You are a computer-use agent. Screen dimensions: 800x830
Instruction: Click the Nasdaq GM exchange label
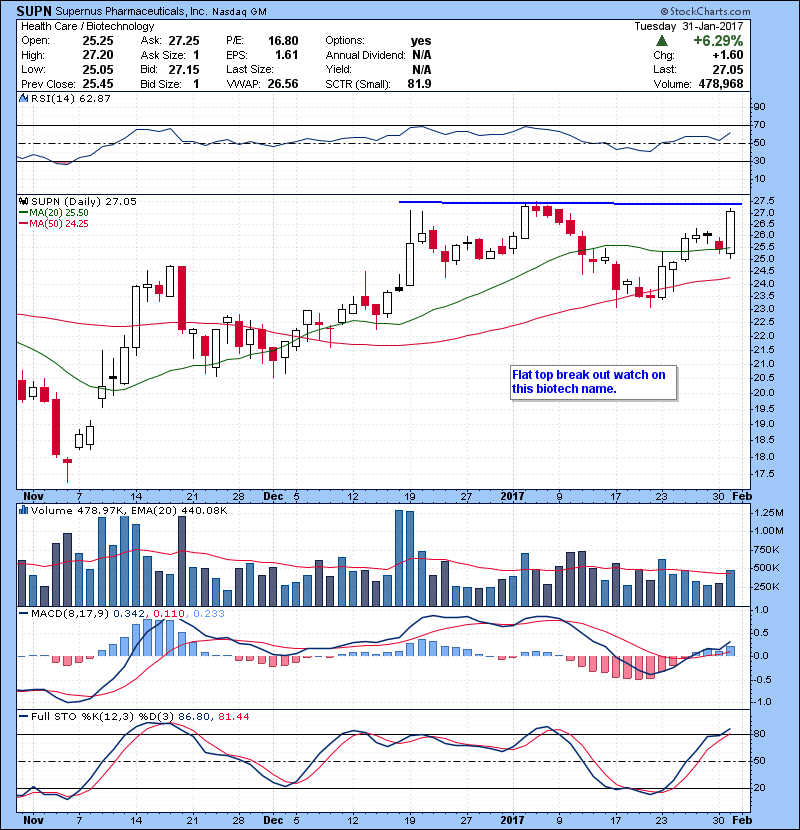239,12
